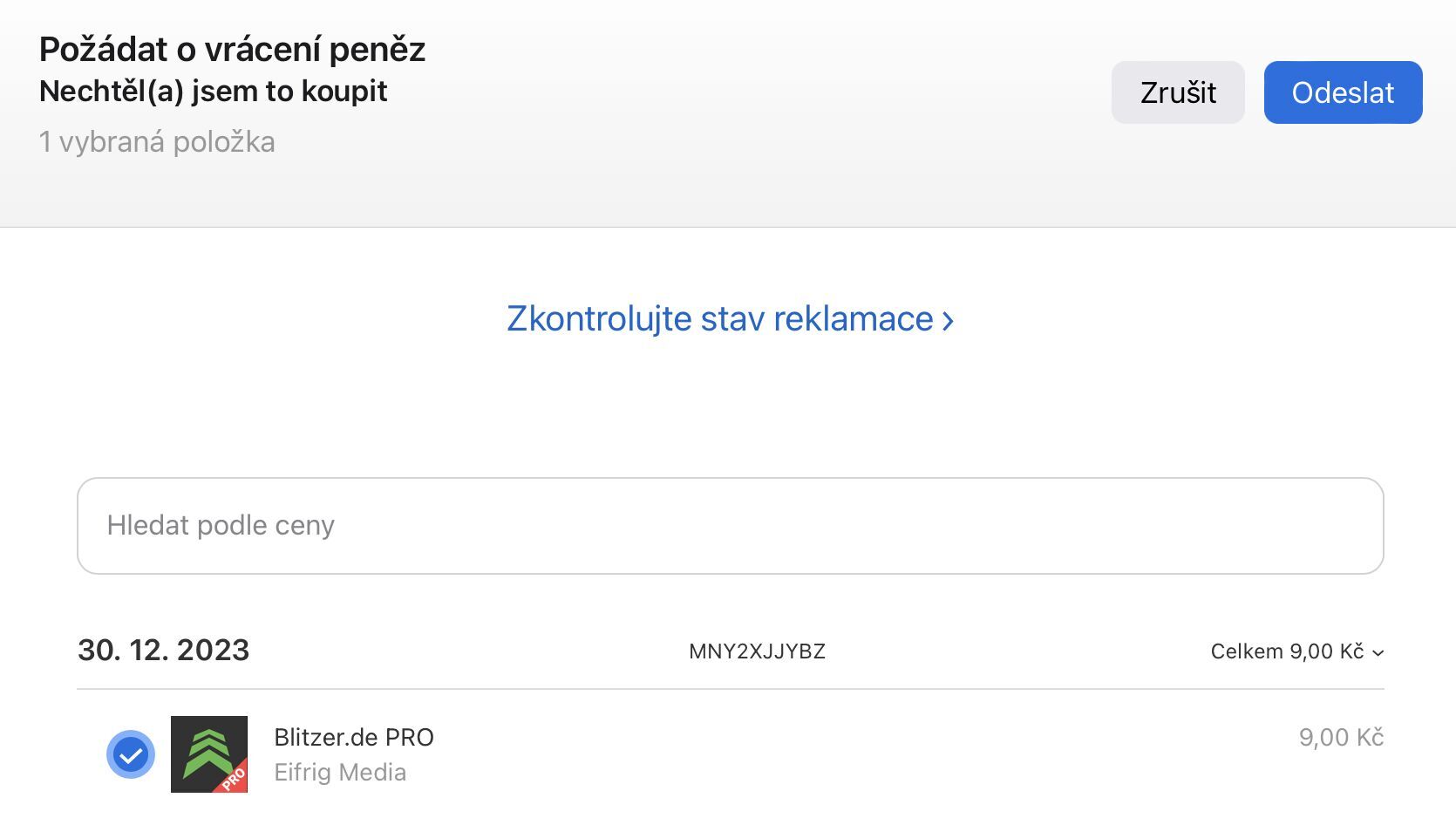Click the 1 vybraná položka counter

(157, 142)
